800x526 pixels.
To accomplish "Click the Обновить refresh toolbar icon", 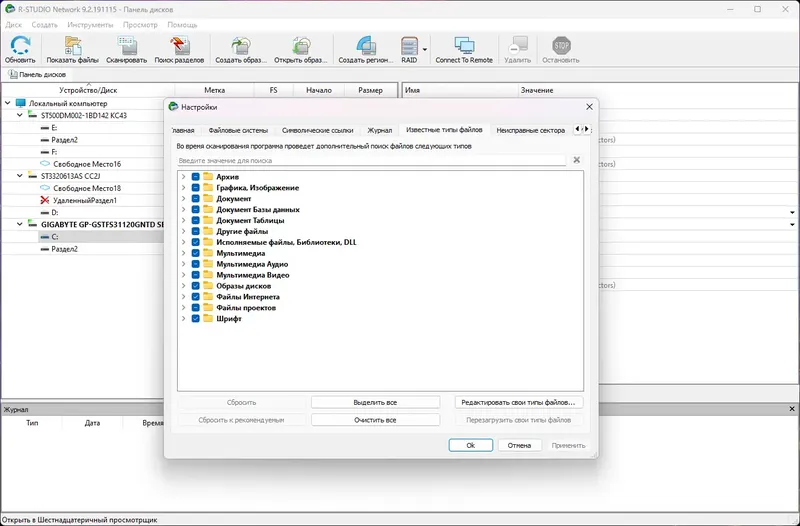I will coord(20,49).
